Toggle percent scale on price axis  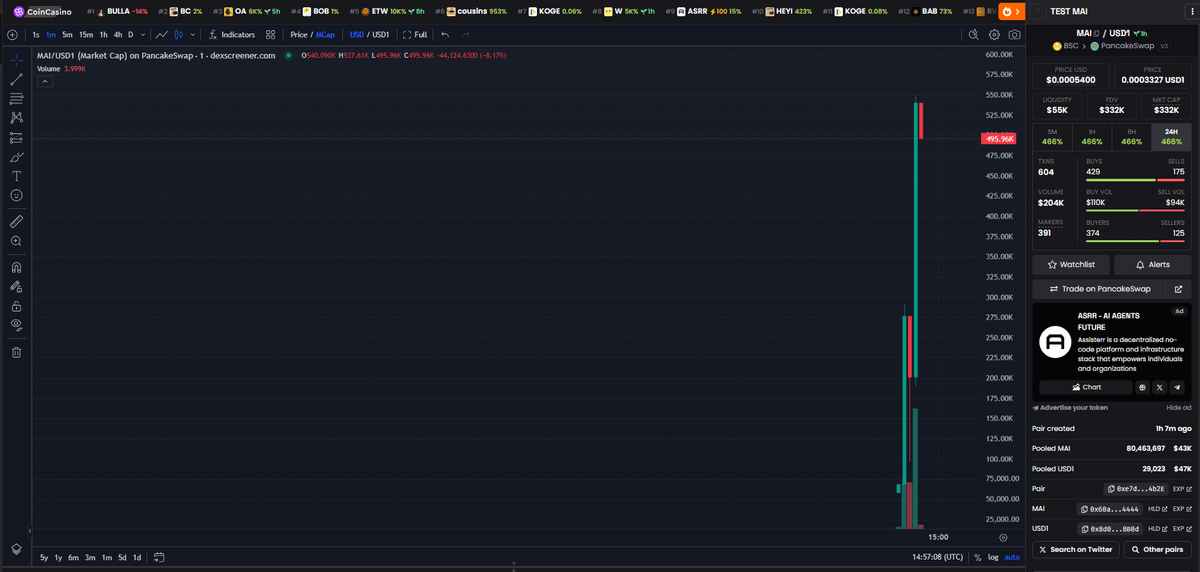pyautogui.click(x=977, y=557)
